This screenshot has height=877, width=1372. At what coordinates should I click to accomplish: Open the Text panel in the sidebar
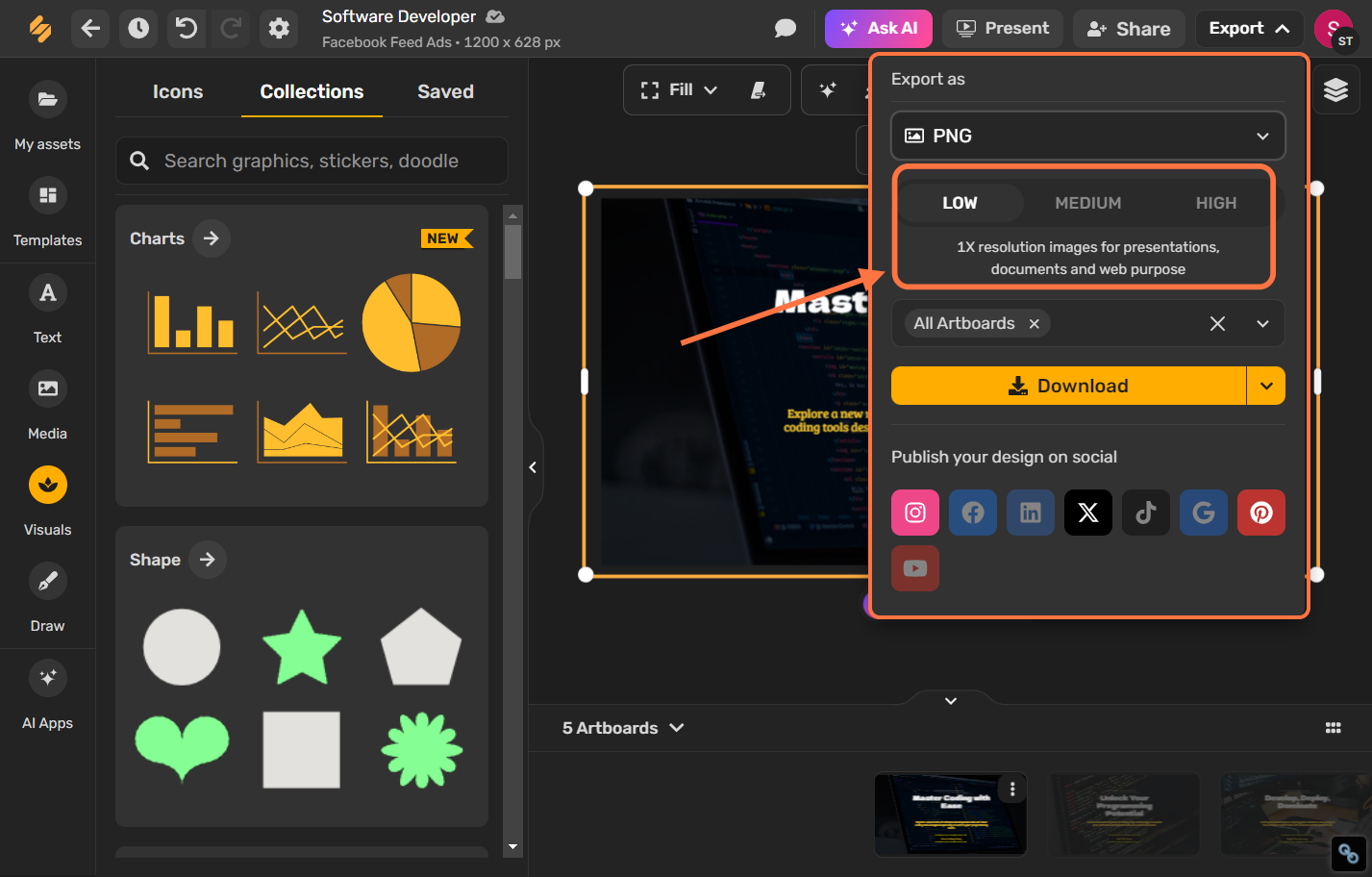click(47, 308)
